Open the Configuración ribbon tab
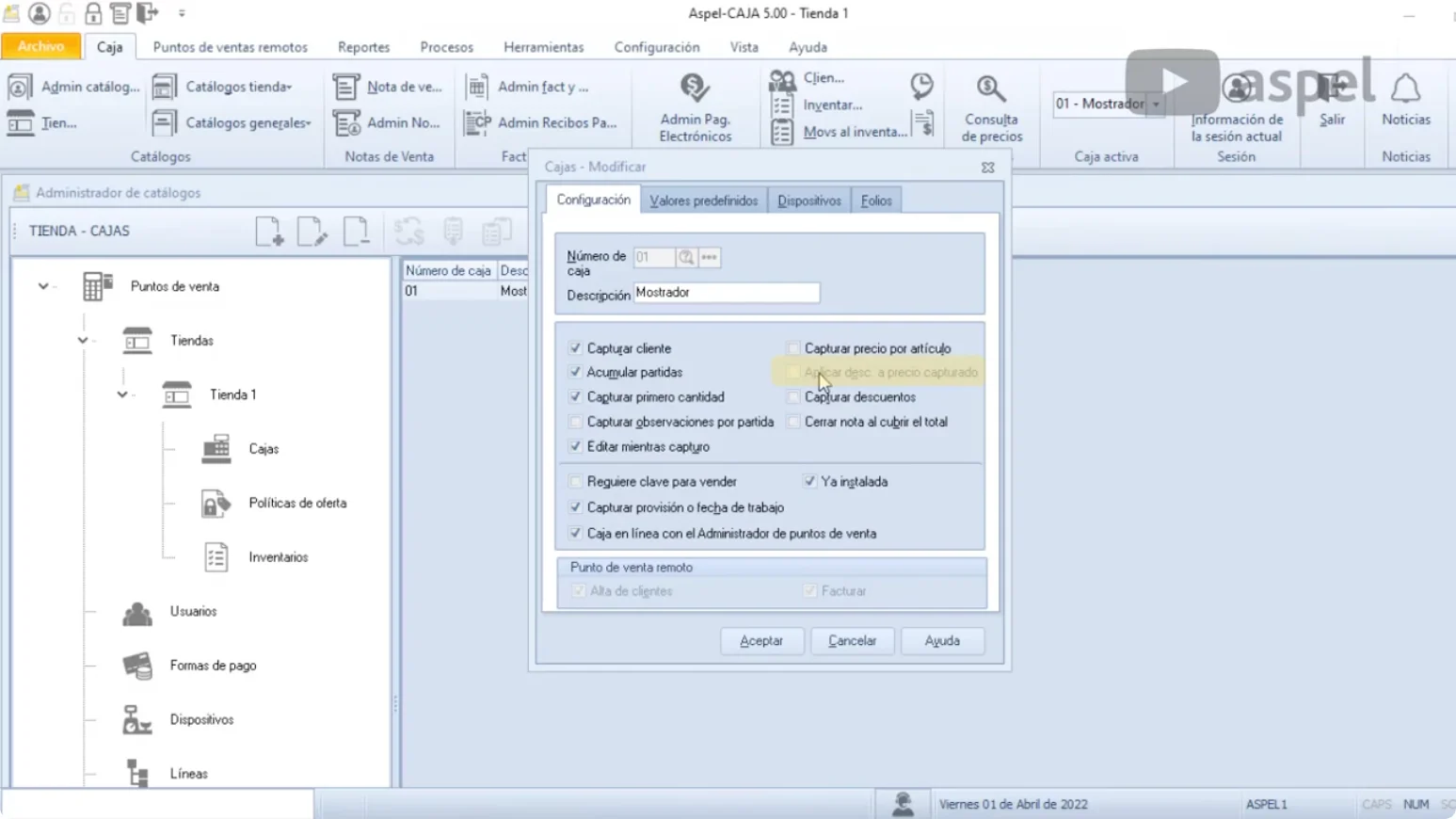 [657, 47]
